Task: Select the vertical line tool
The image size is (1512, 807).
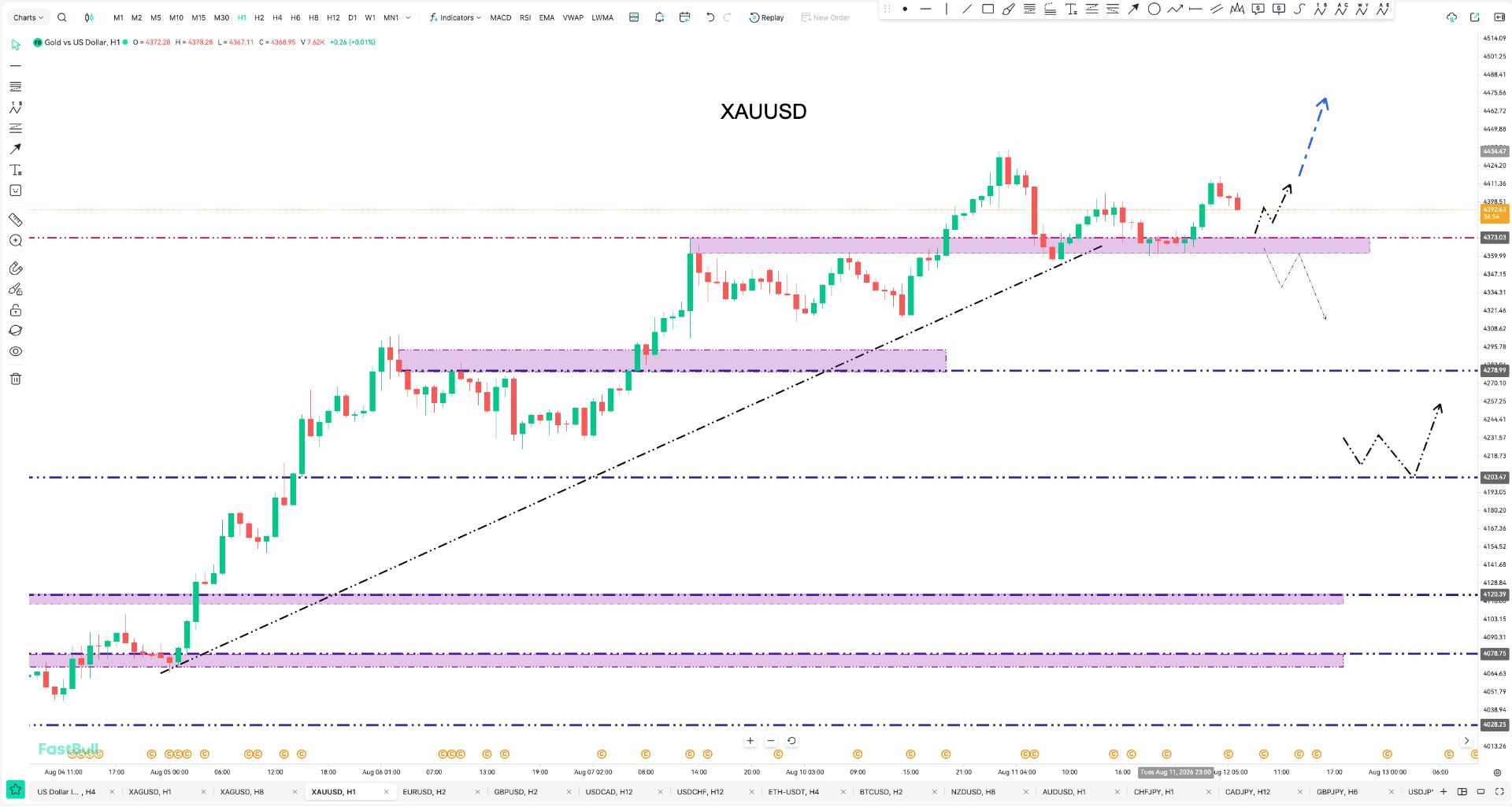Action: point(947,9)
